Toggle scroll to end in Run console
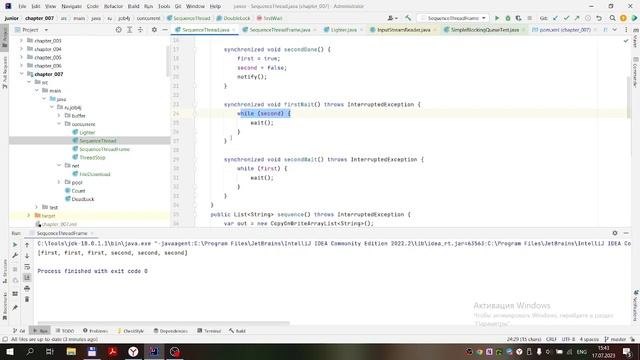This screenshot has height=360, width=640. (27, 278)
